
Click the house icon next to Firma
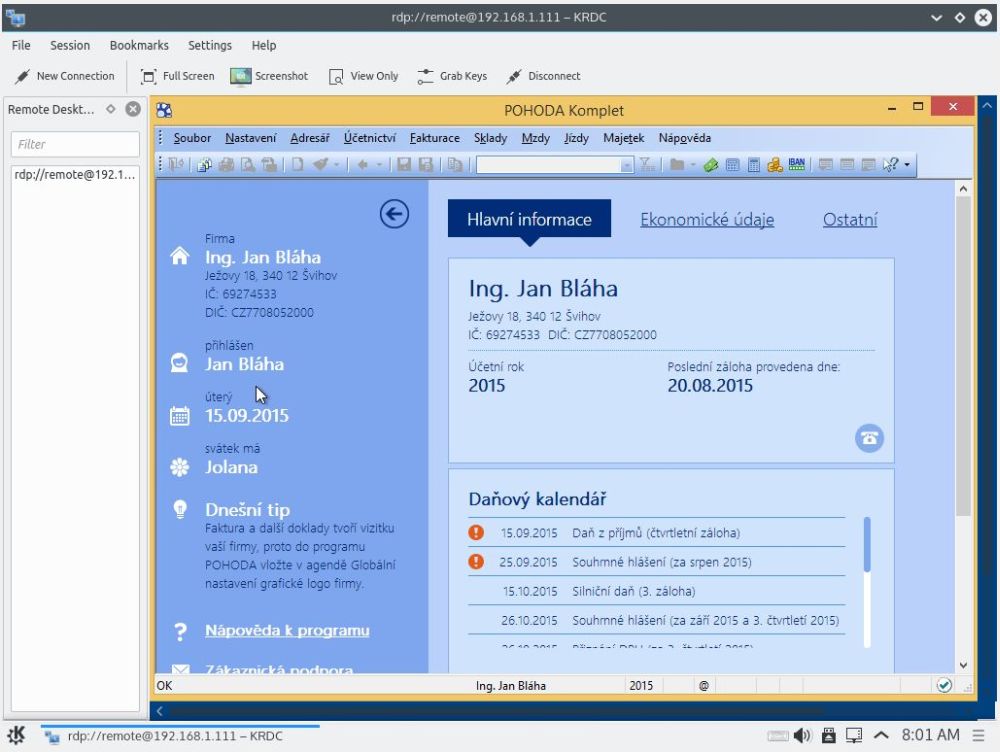click(x=180, y=256)
